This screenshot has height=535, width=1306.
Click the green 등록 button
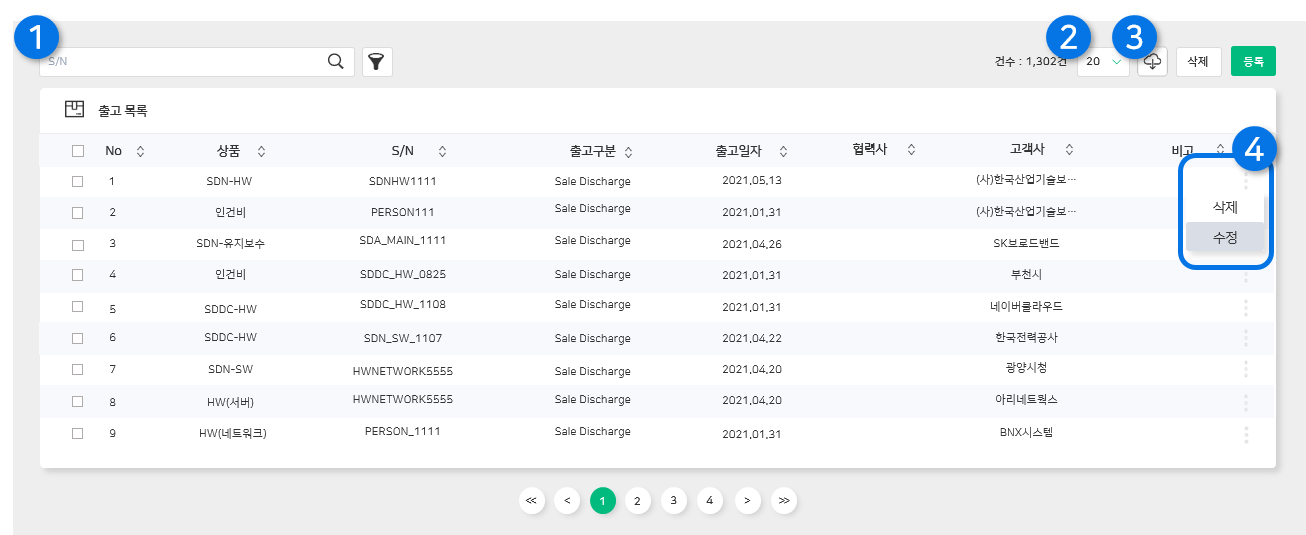click(x=1253, y=62)
